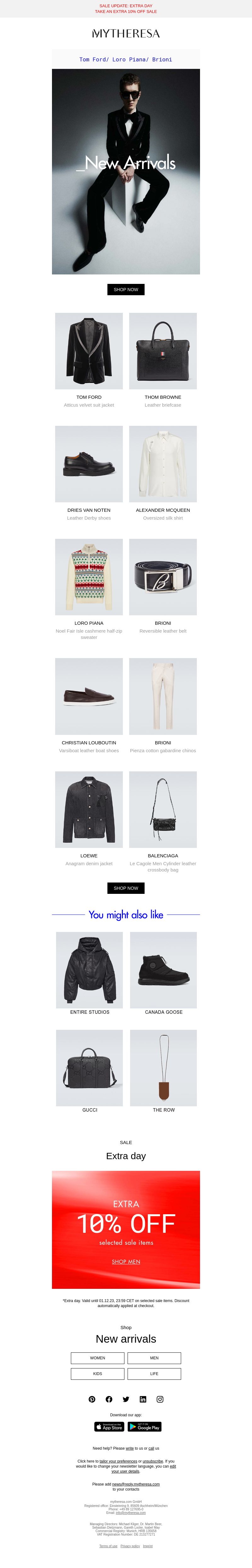Open the Twitter social icon
Screen dimensions: 252x1568
(x=126, y=1399)
